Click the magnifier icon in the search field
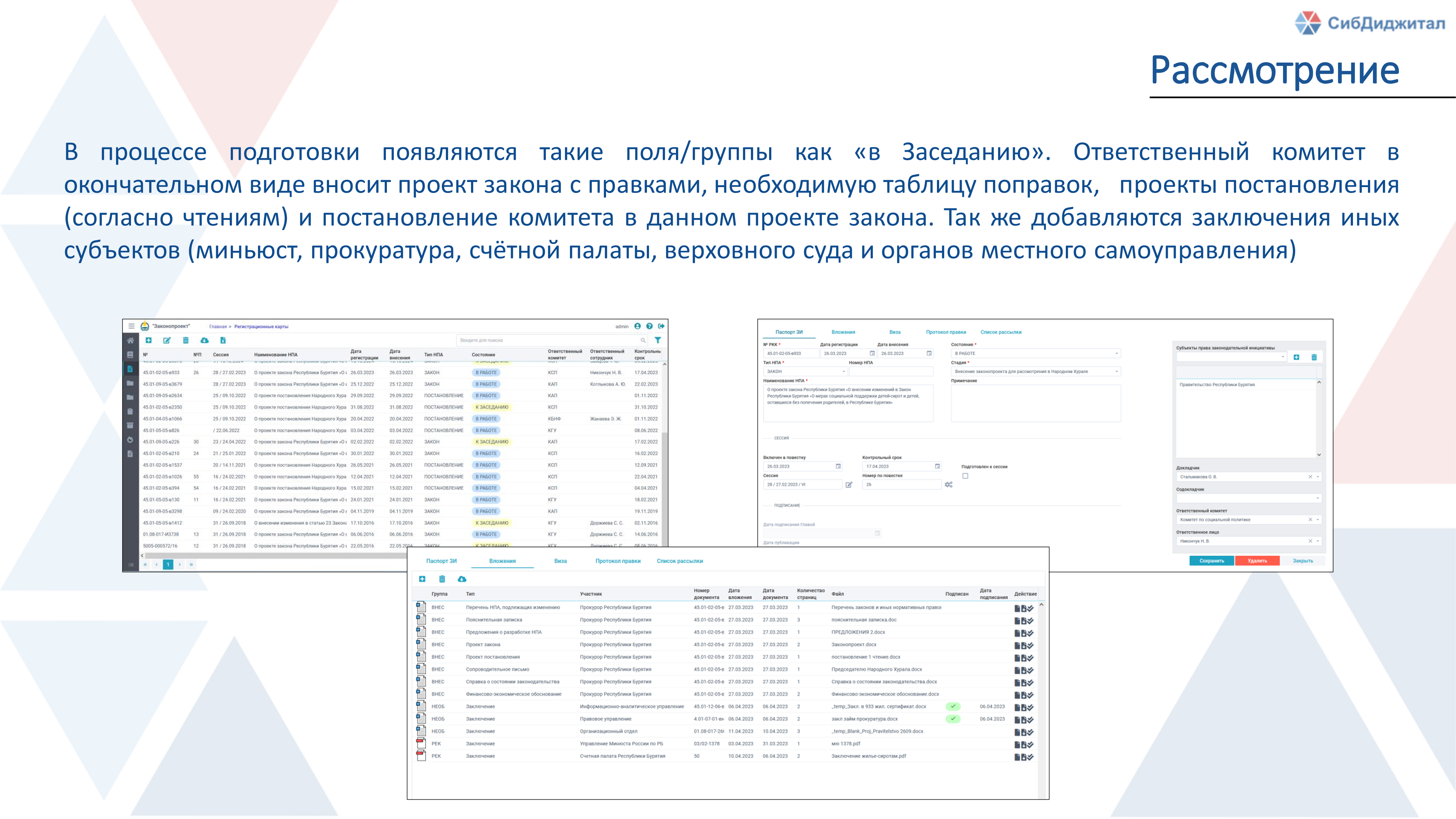 click(643, 340)
